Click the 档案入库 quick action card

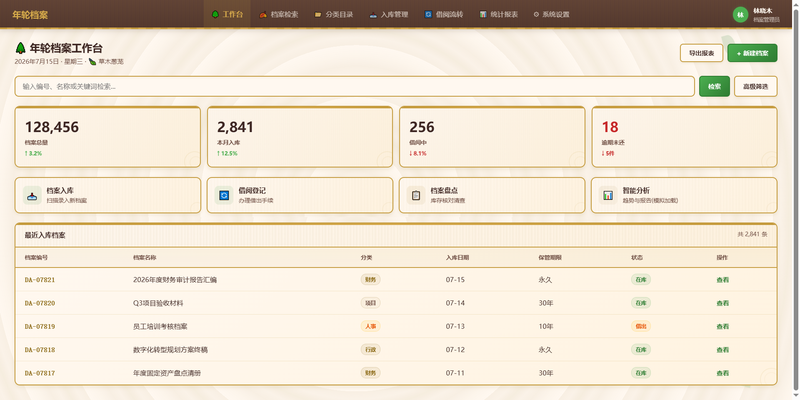point(108,195)
